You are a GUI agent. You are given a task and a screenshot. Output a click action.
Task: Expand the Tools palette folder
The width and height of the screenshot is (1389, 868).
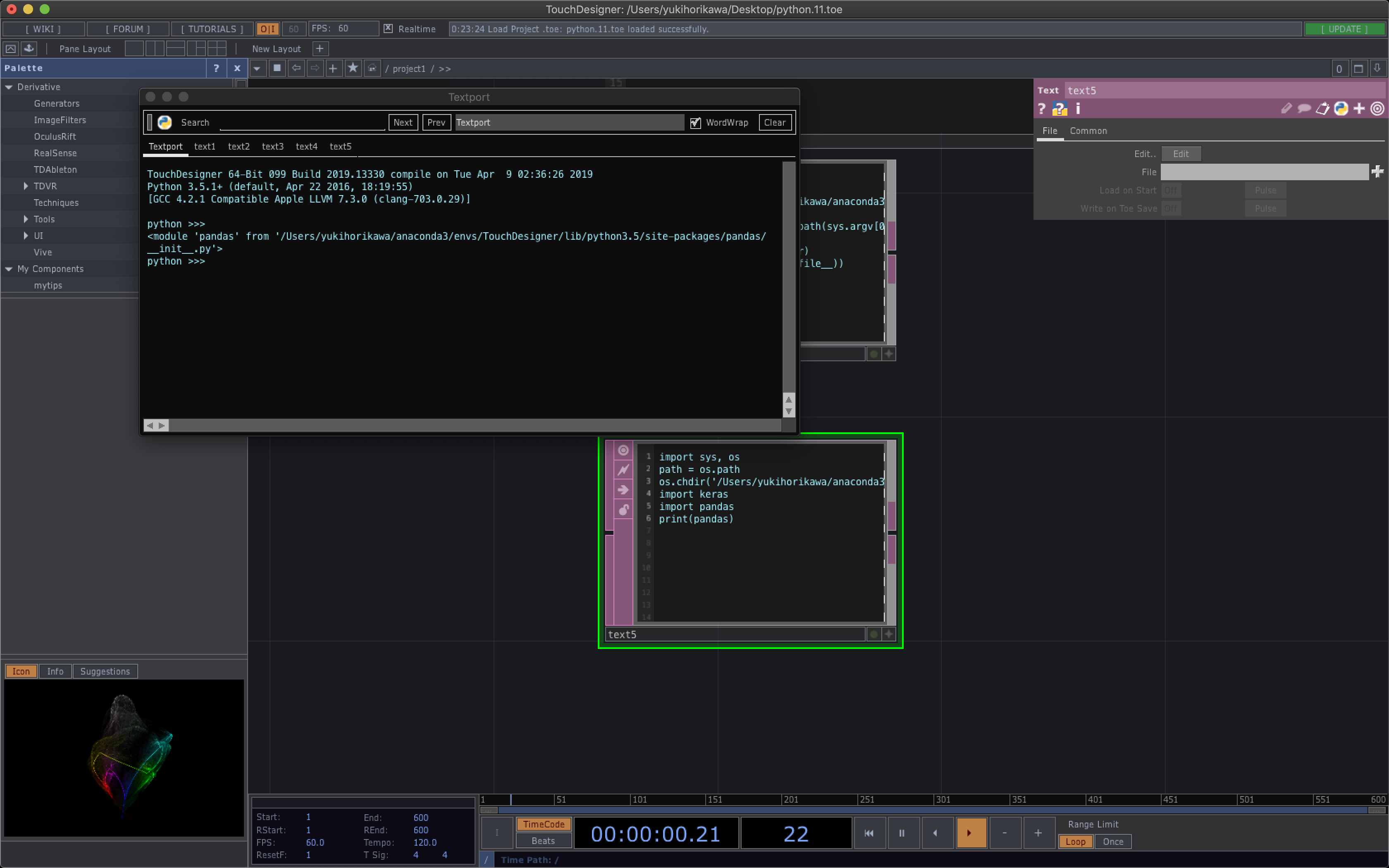[26, 219]
